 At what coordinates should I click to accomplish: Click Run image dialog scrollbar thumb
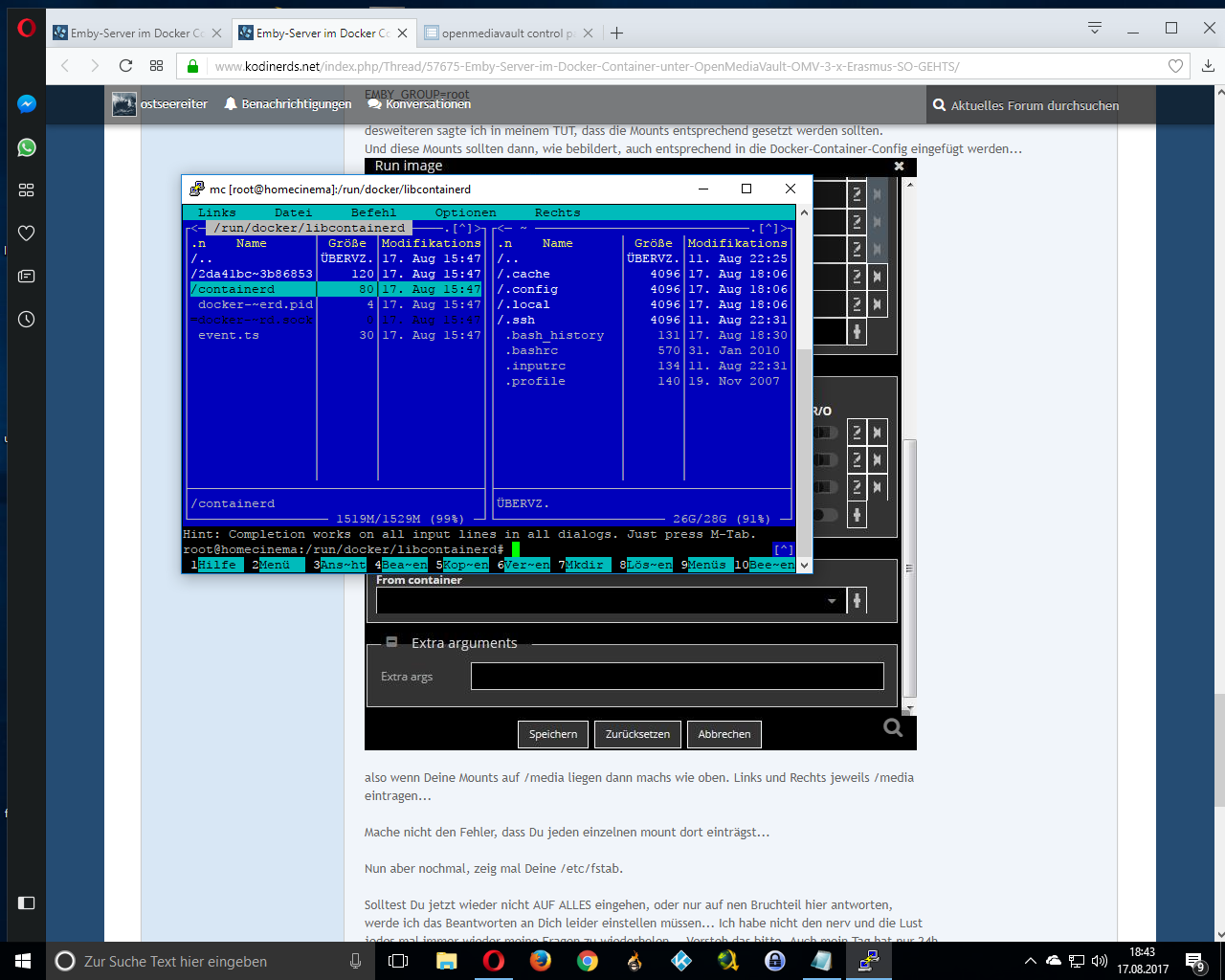[x=910, y=568]
